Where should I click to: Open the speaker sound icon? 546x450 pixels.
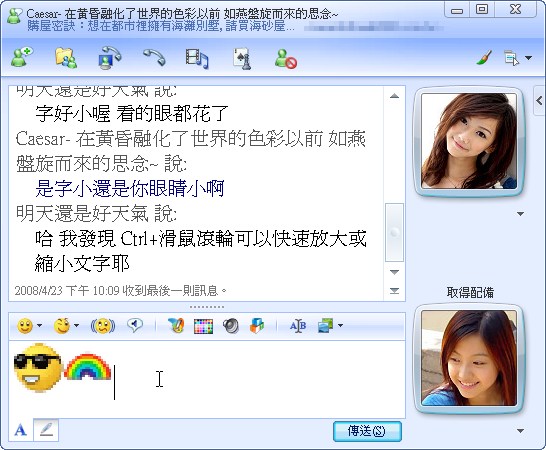coord(231,326)
